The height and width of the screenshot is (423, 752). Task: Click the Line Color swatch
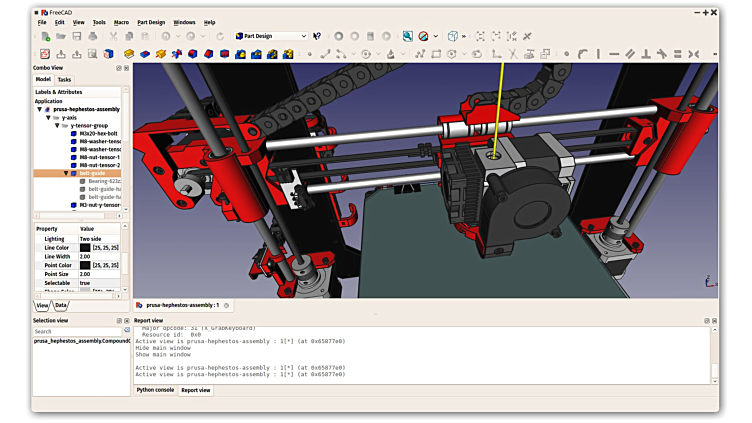tap(85, 247)
